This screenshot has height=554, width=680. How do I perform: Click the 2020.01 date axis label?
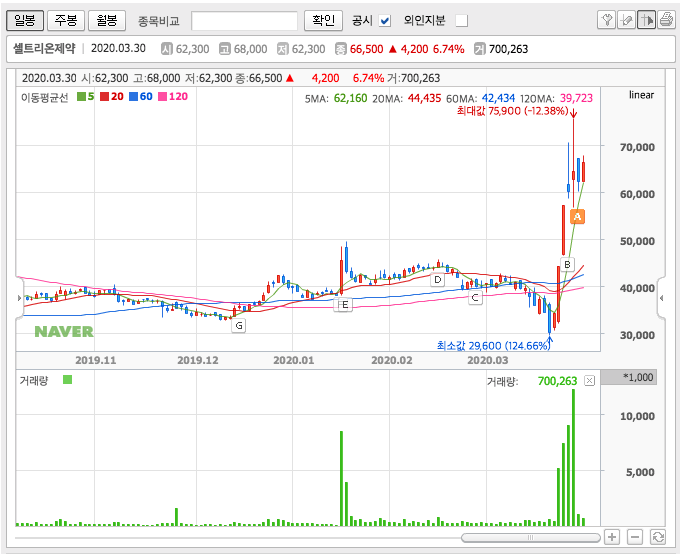click(294, 360)
